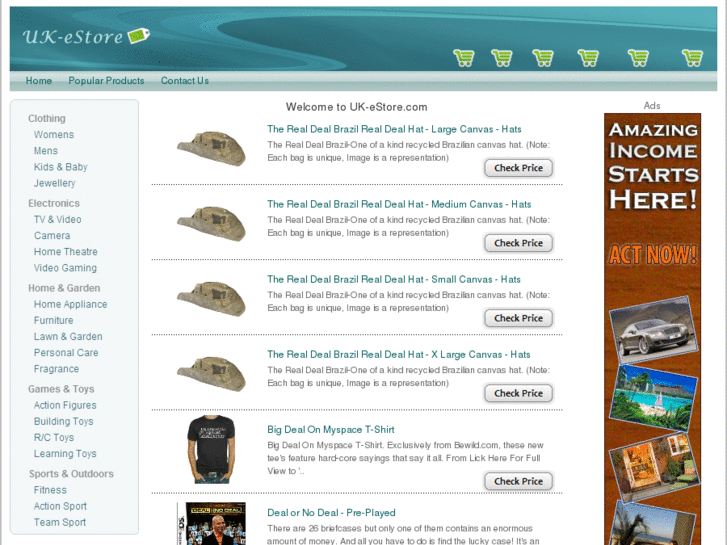
Task: Open the Home navigation link
Action: [x=39, y=81]
